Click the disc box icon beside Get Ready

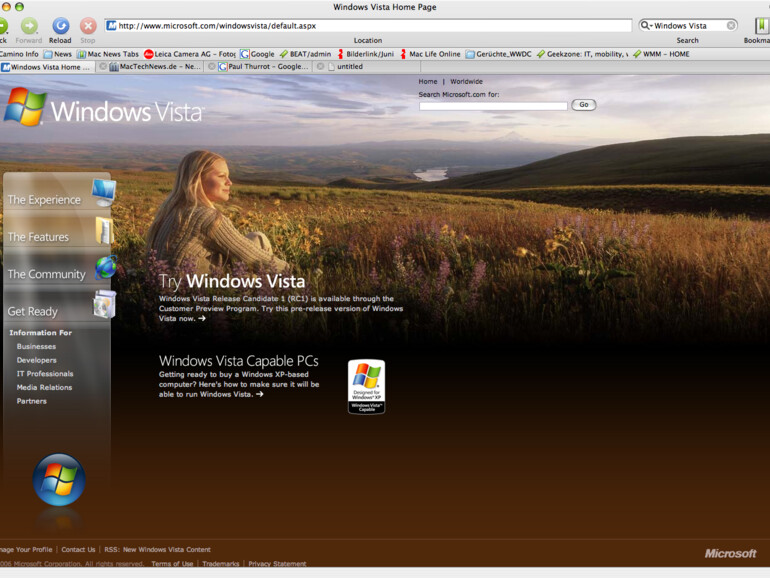(105, 304)
